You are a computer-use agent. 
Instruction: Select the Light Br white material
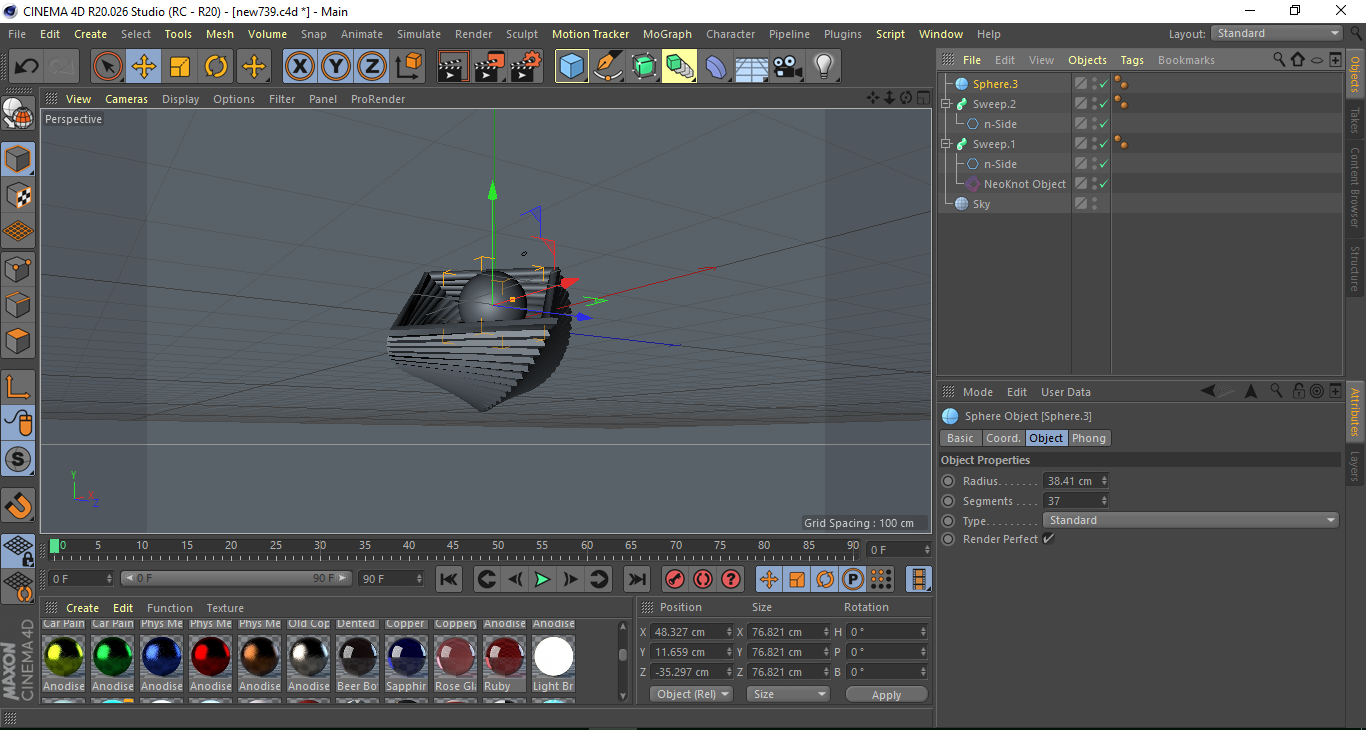coord(553,657)
